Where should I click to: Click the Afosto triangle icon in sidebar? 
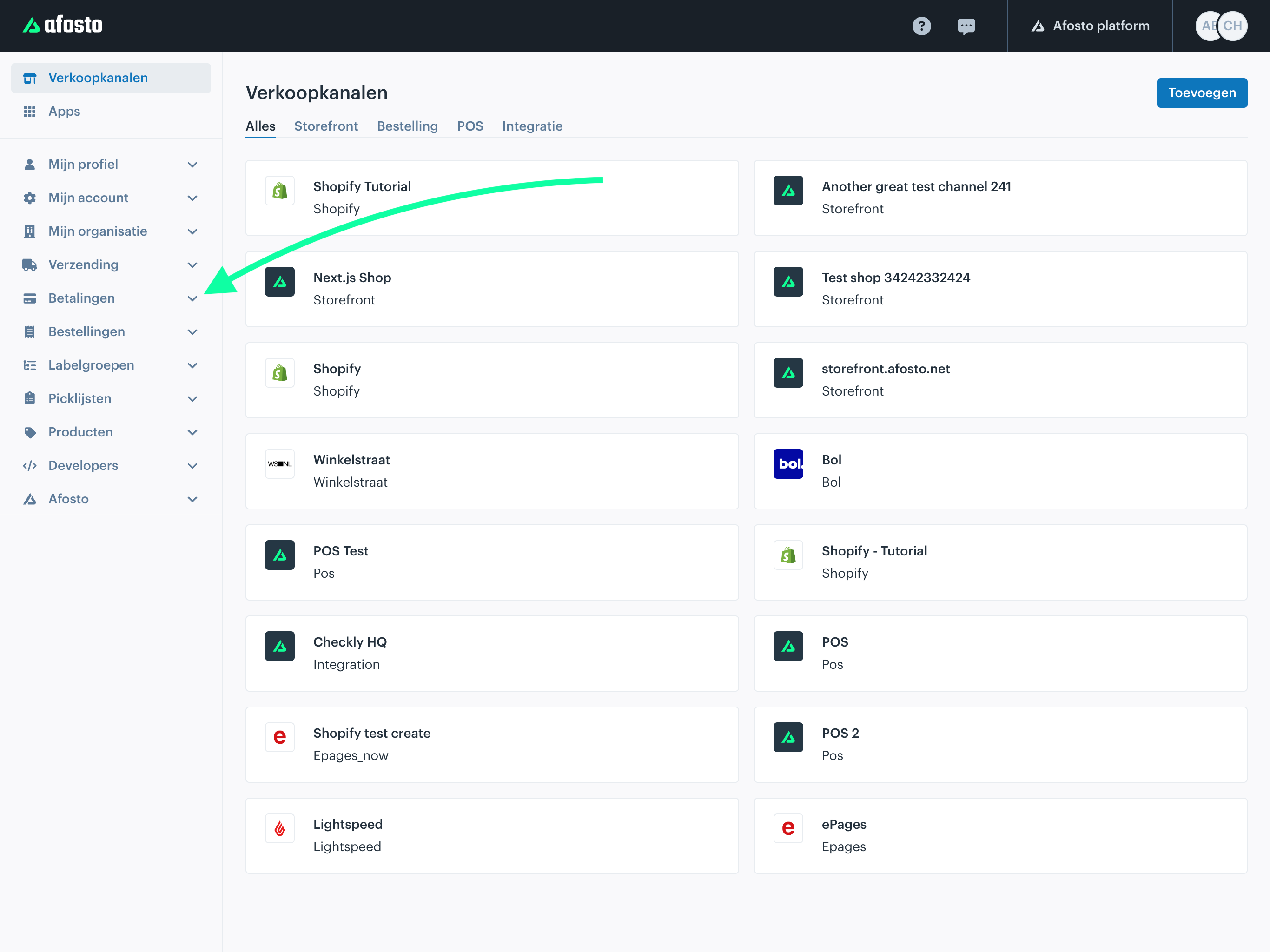pos(30,499)
